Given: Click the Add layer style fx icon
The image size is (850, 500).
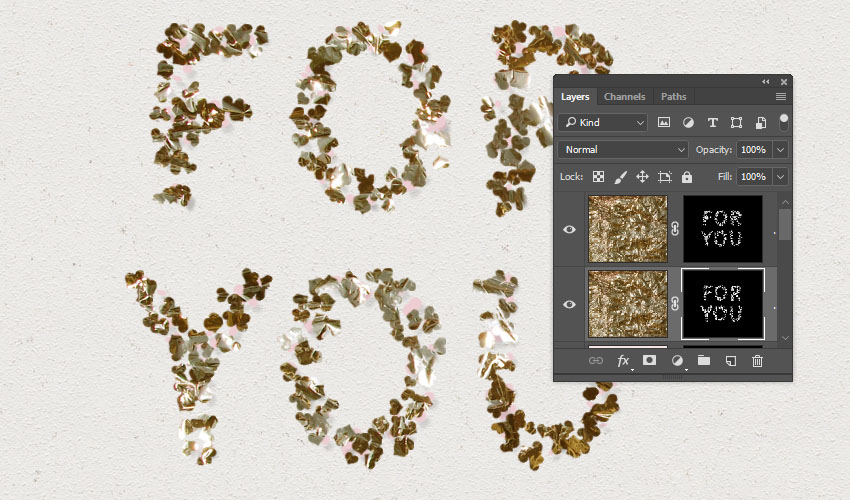Looking at the screenshot, I should [623, 361].
